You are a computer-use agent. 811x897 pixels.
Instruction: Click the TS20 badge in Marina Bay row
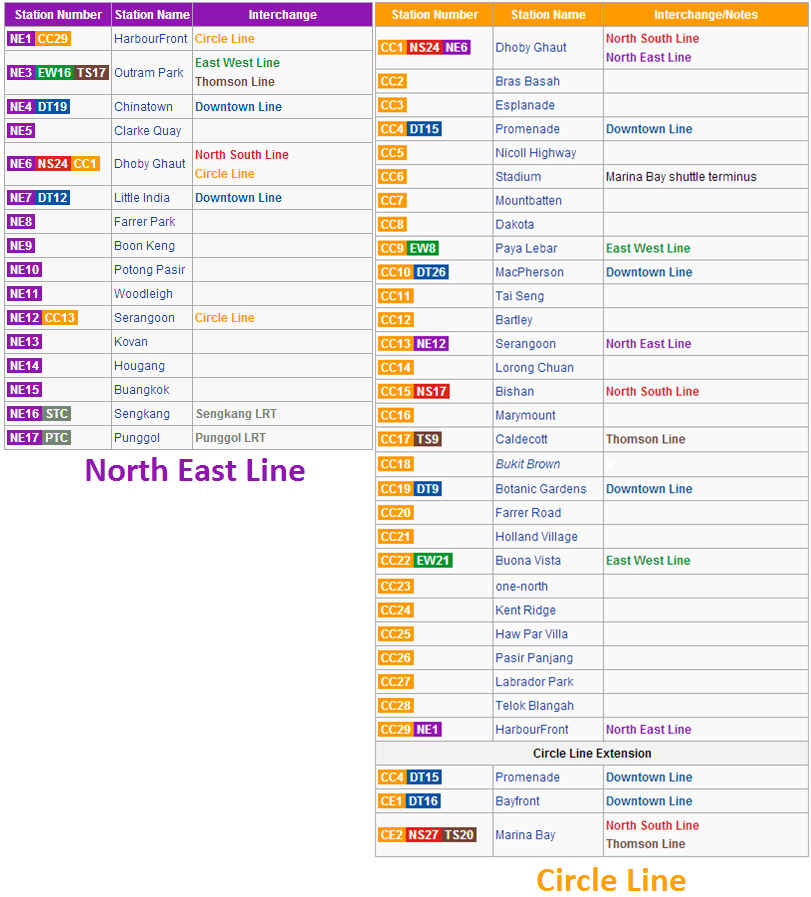pos(459,835)
